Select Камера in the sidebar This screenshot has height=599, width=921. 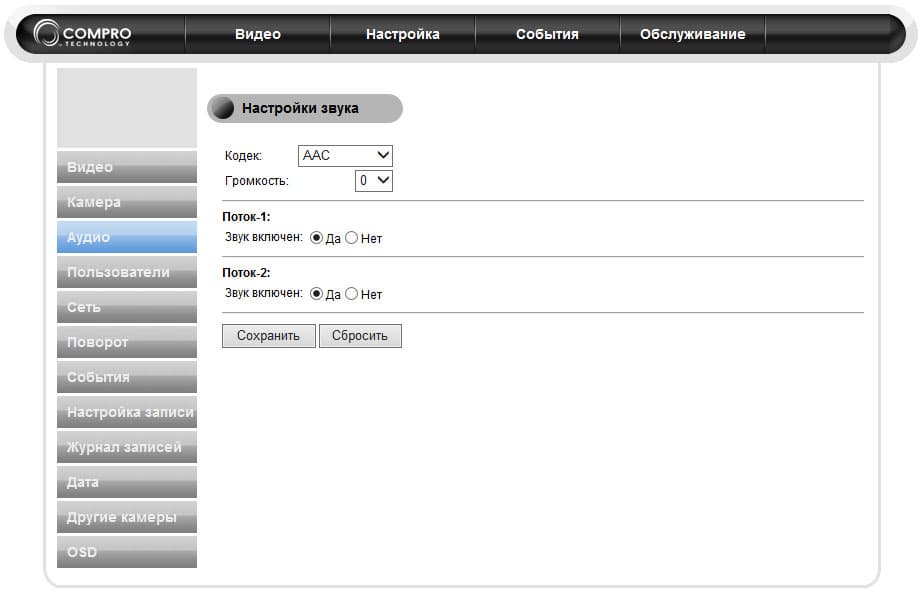coord(127,202)
